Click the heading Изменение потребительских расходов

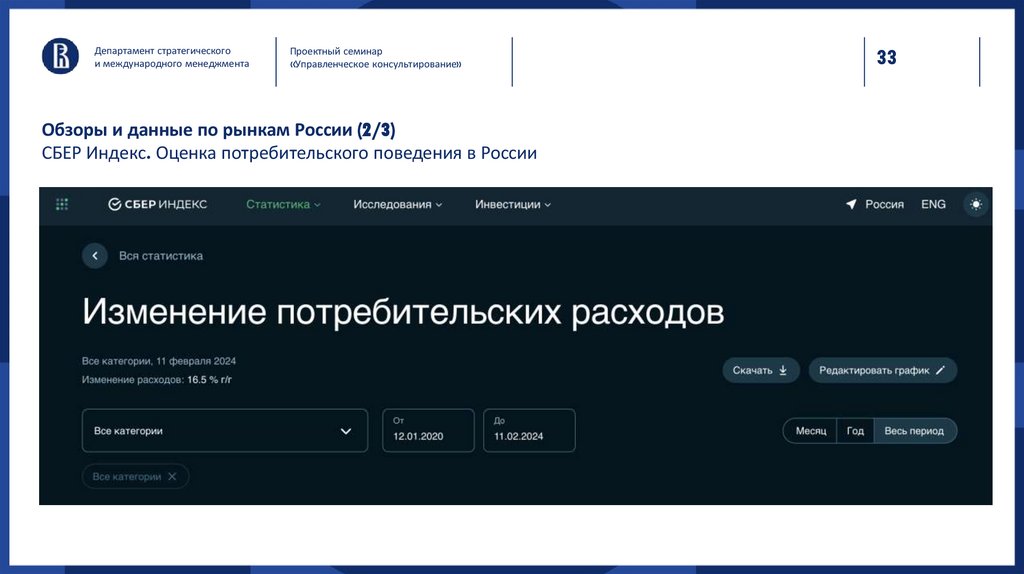(x=403, y=312)
